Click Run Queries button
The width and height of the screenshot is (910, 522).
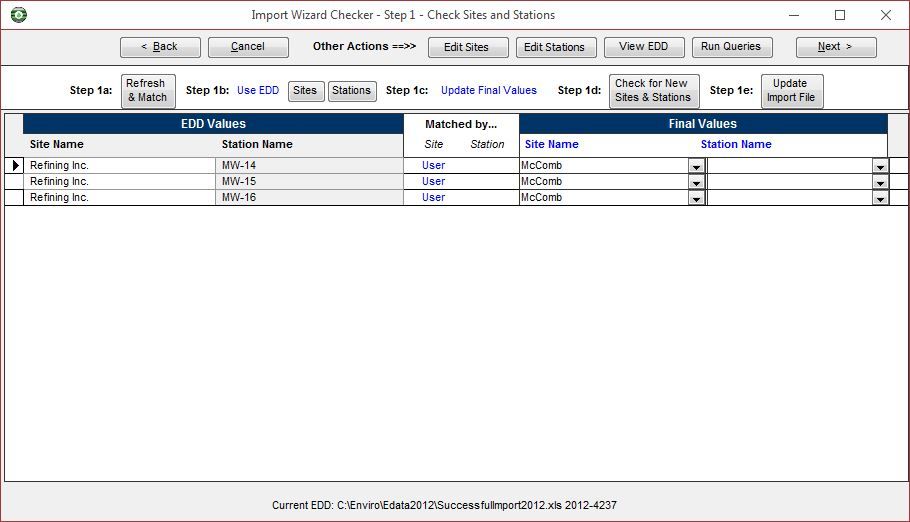click(732, 47)
